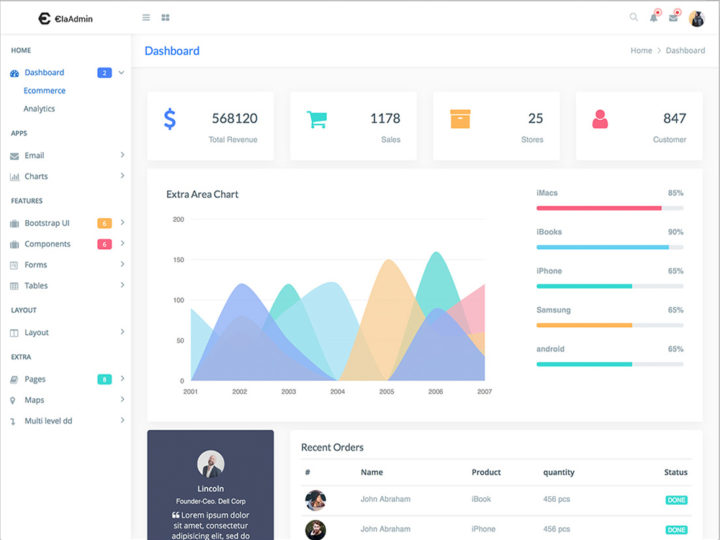The width and height of the screenshot is (720, 540).
Task: Expand the Maps submenu arrow
Action: 122,399
